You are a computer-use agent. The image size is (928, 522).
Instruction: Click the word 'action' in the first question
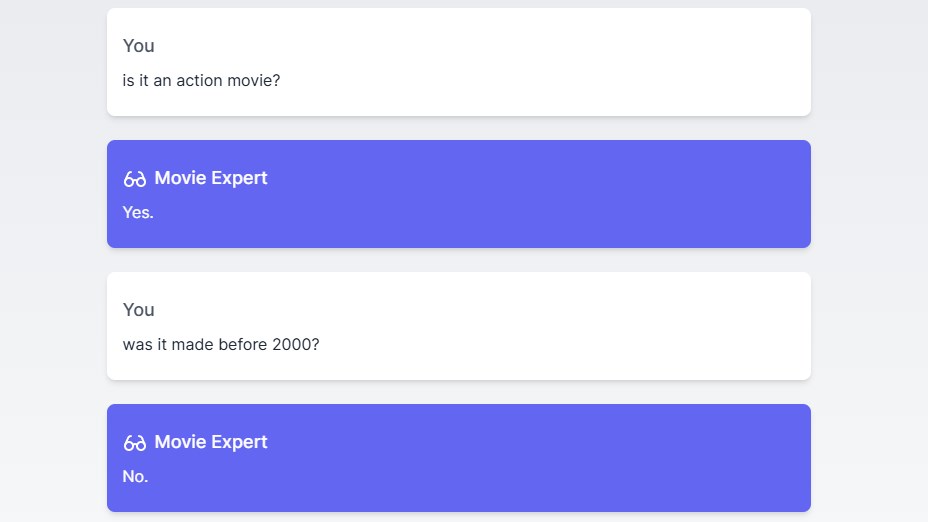coord(199,80)
